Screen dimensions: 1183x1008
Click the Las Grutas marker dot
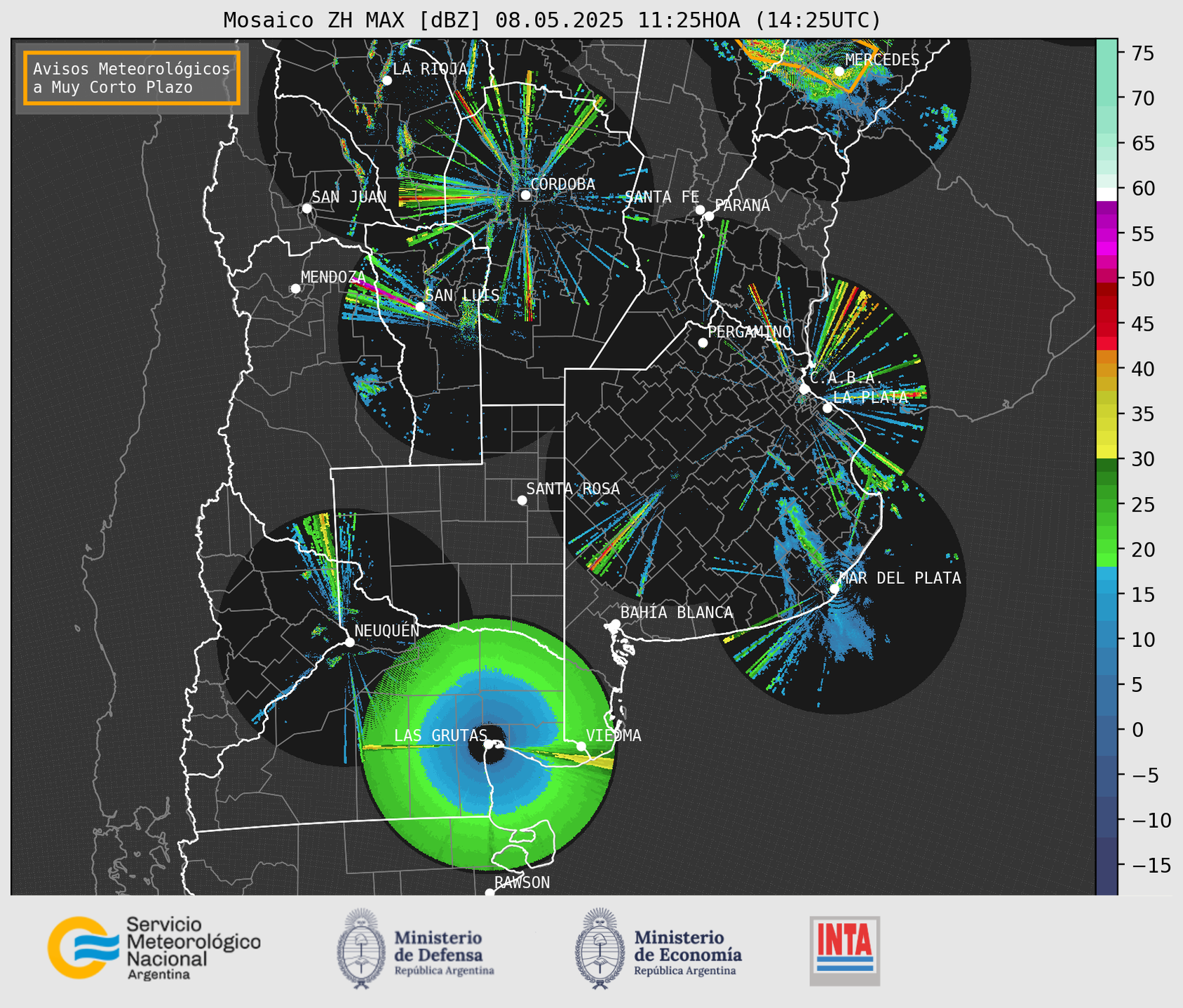(x=488, y=744)
